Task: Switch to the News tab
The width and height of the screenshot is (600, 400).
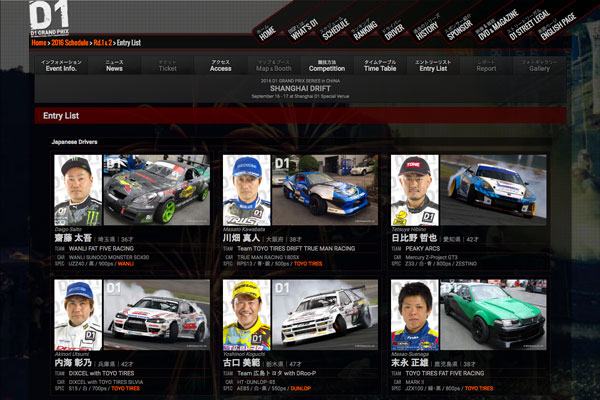Action: 114,66
